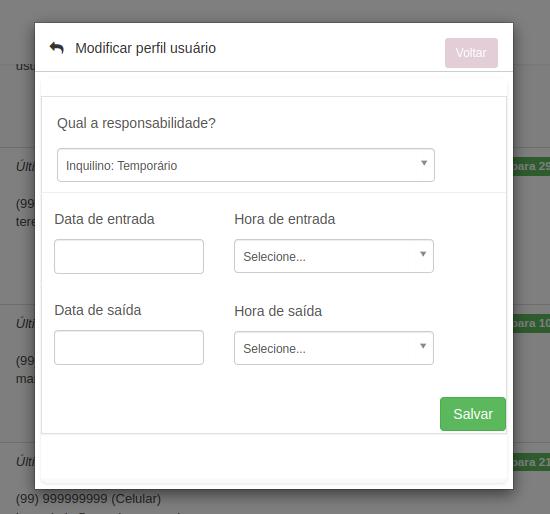
Task: Click into the Data de saída field
Action: (x=129, y=347)
